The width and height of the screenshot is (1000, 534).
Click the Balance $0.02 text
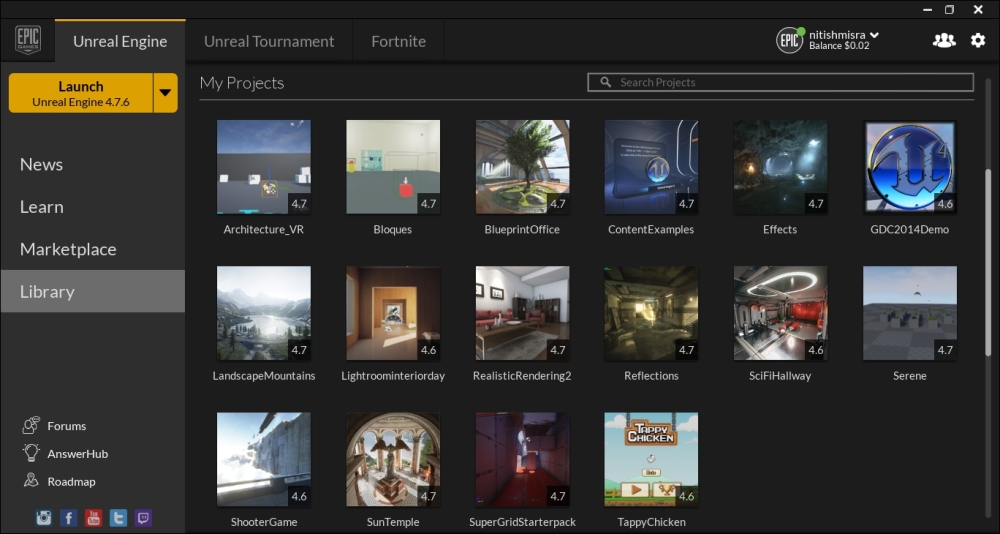tap(839, 46)
